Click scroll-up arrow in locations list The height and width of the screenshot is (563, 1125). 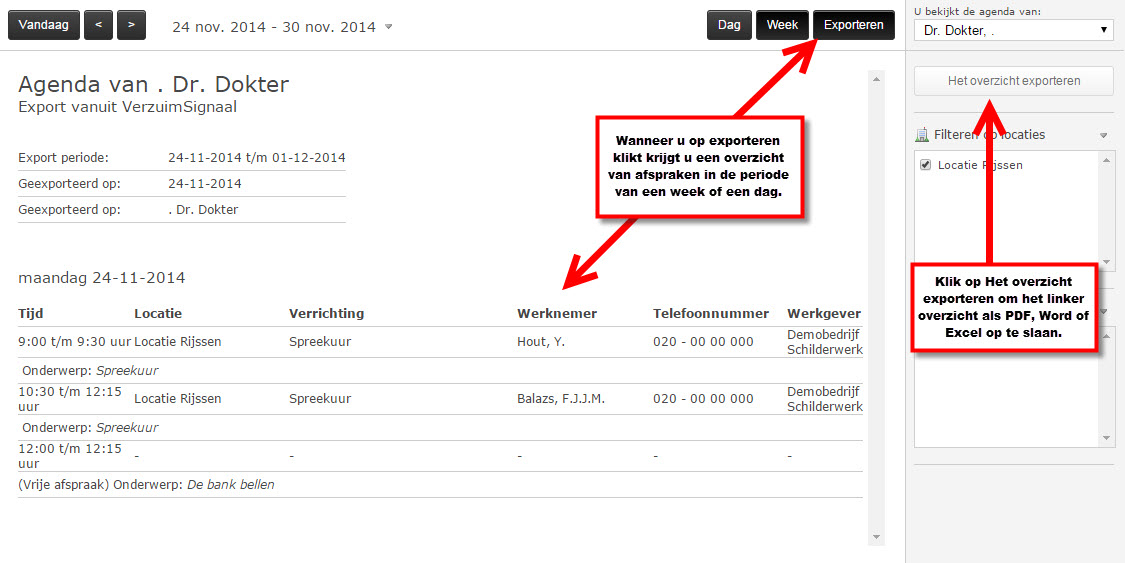1106,159
